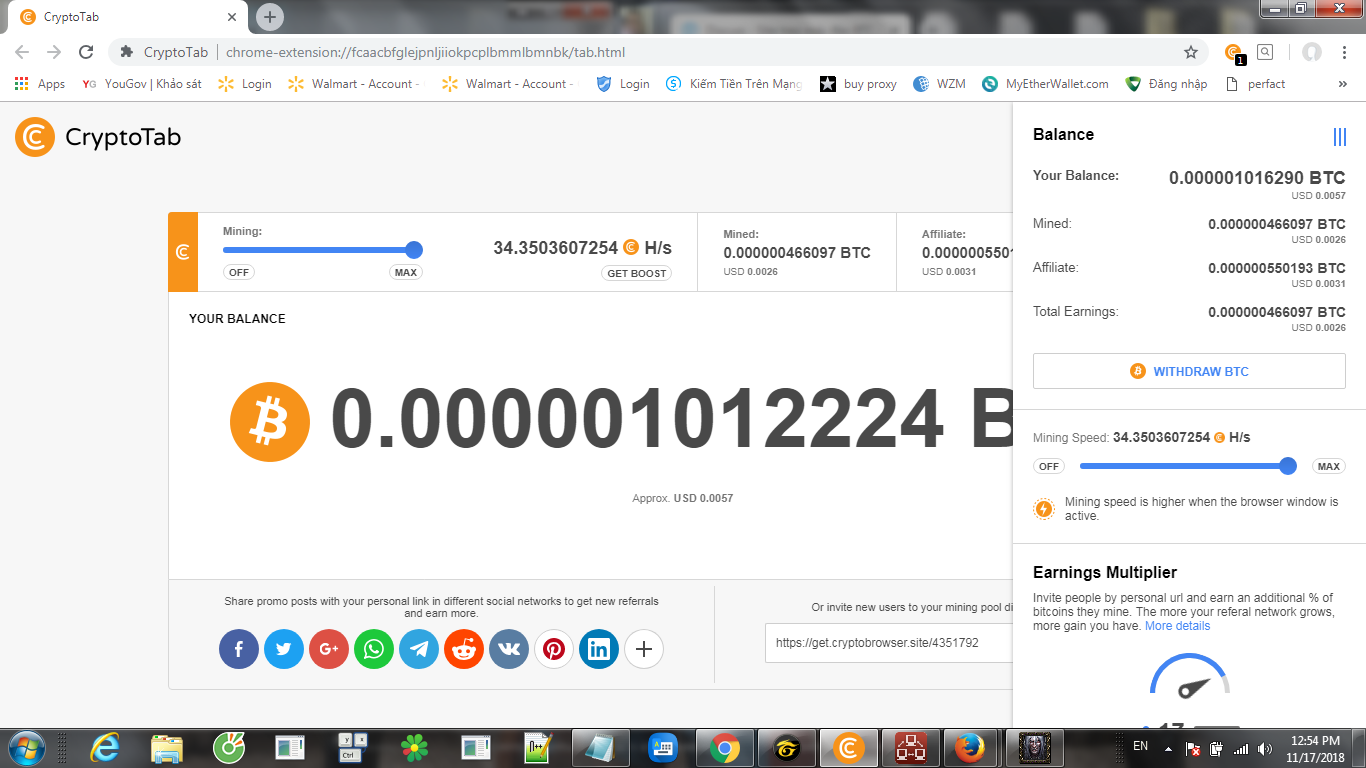The image size is (1366, 768).
Task: Set MAX mining speed in Balance panel
Action: click(1328, 466)
